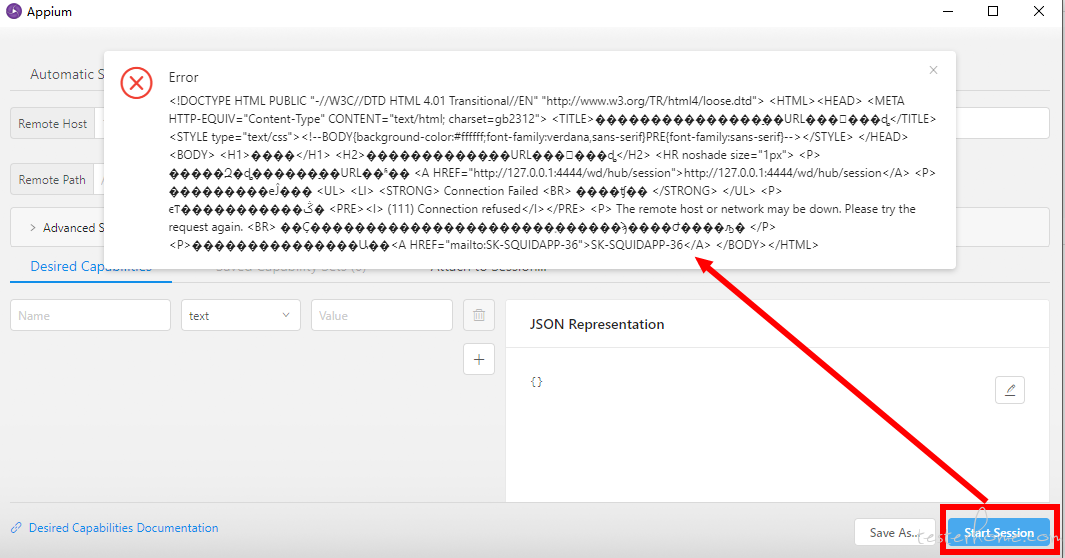Click the Save As button
Image resolution: width=1065 pixels, height=558 pixels.
(895, 533)
